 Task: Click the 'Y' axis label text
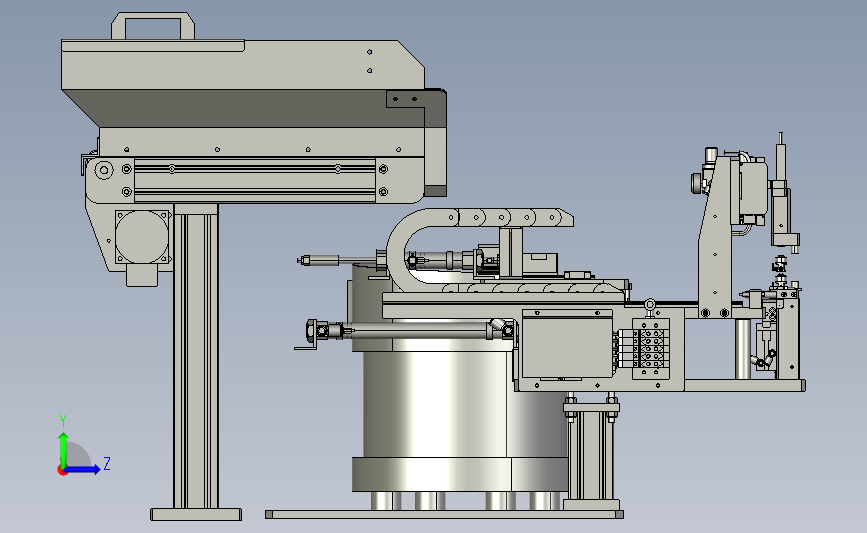point(63,421)
